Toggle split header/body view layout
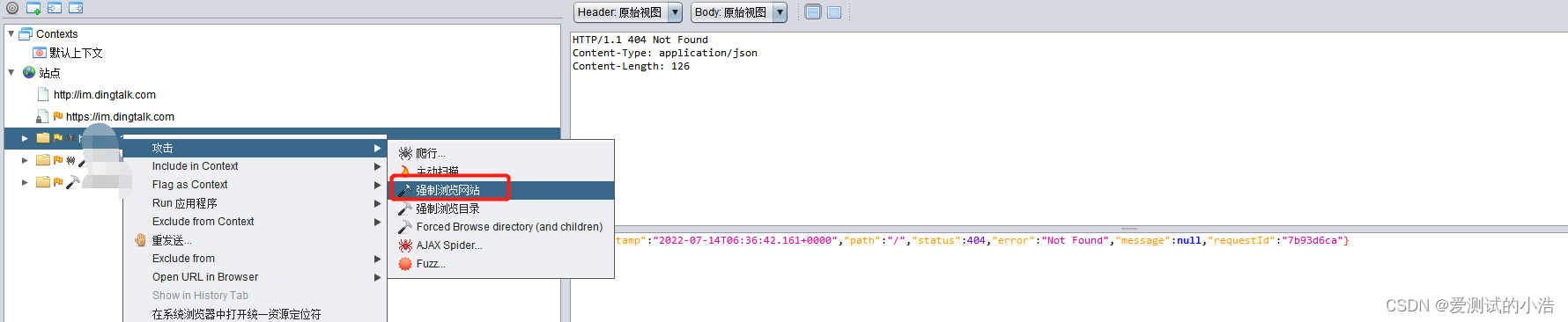Image resolution: width=1568 pixels, height=322 pixels. 813,12
